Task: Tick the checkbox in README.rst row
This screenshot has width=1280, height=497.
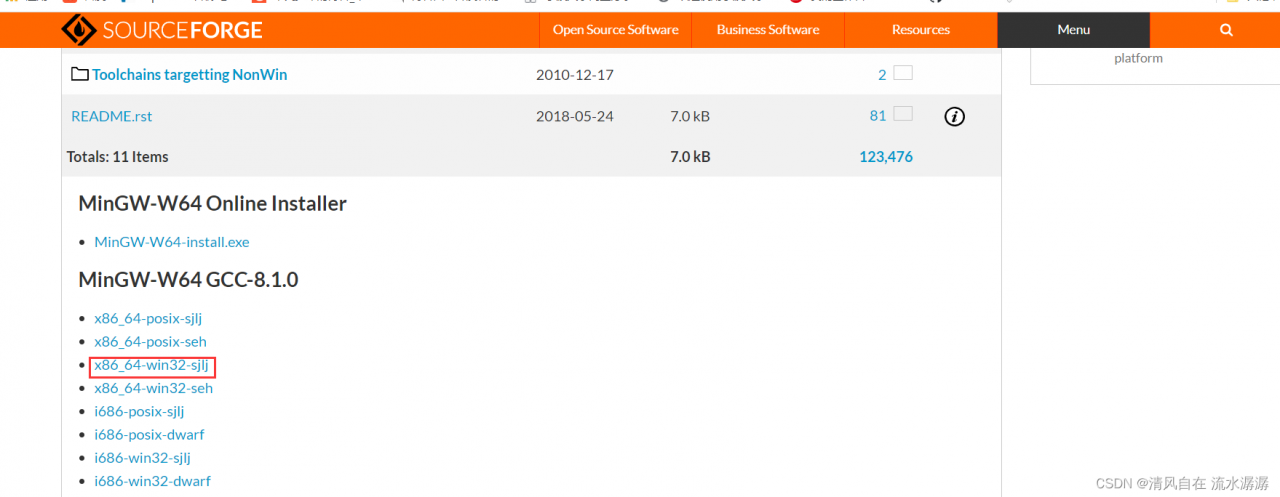Action: [903, 114]
